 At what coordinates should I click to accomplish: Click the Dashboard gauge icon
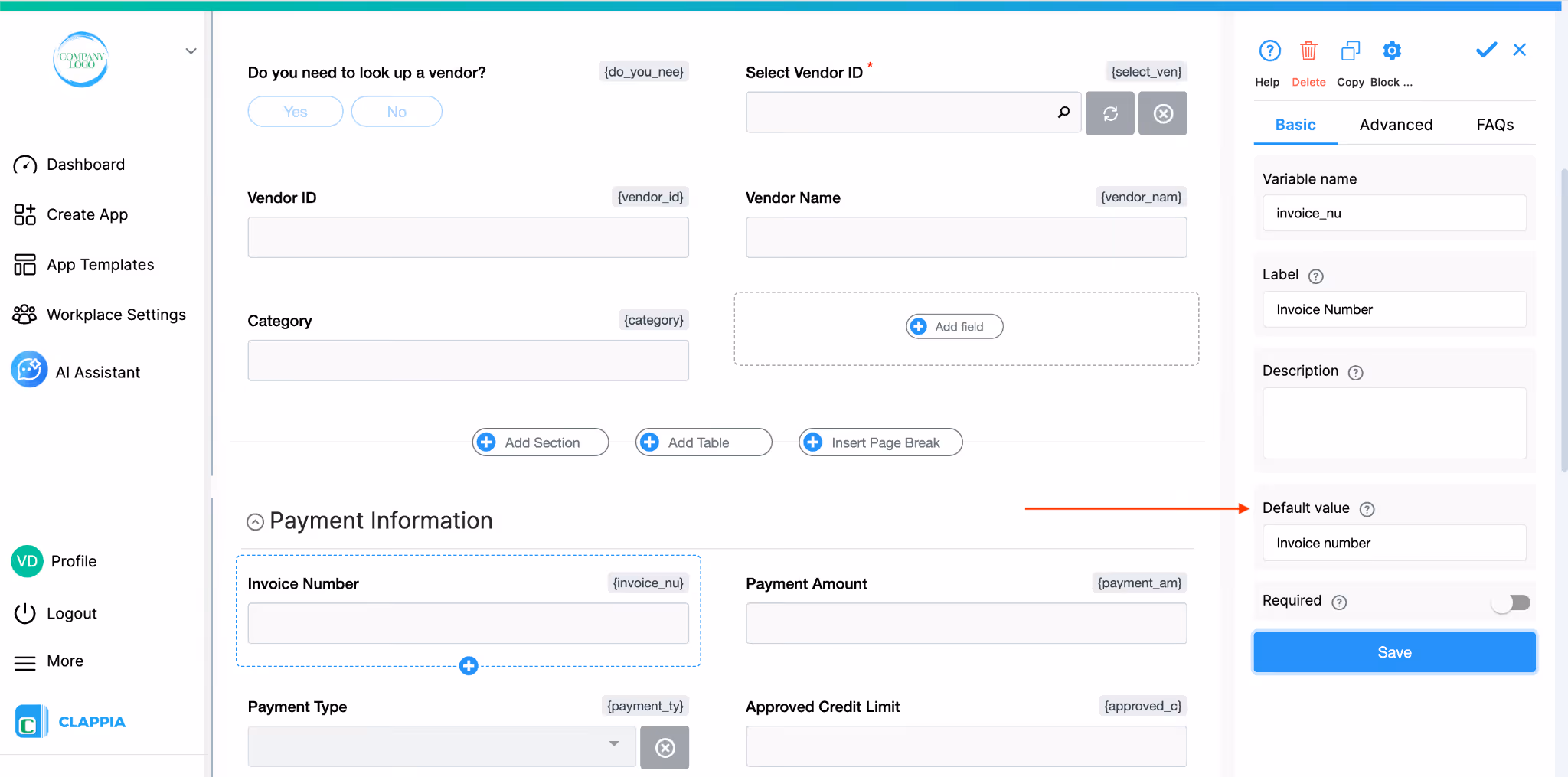(25, 165)
